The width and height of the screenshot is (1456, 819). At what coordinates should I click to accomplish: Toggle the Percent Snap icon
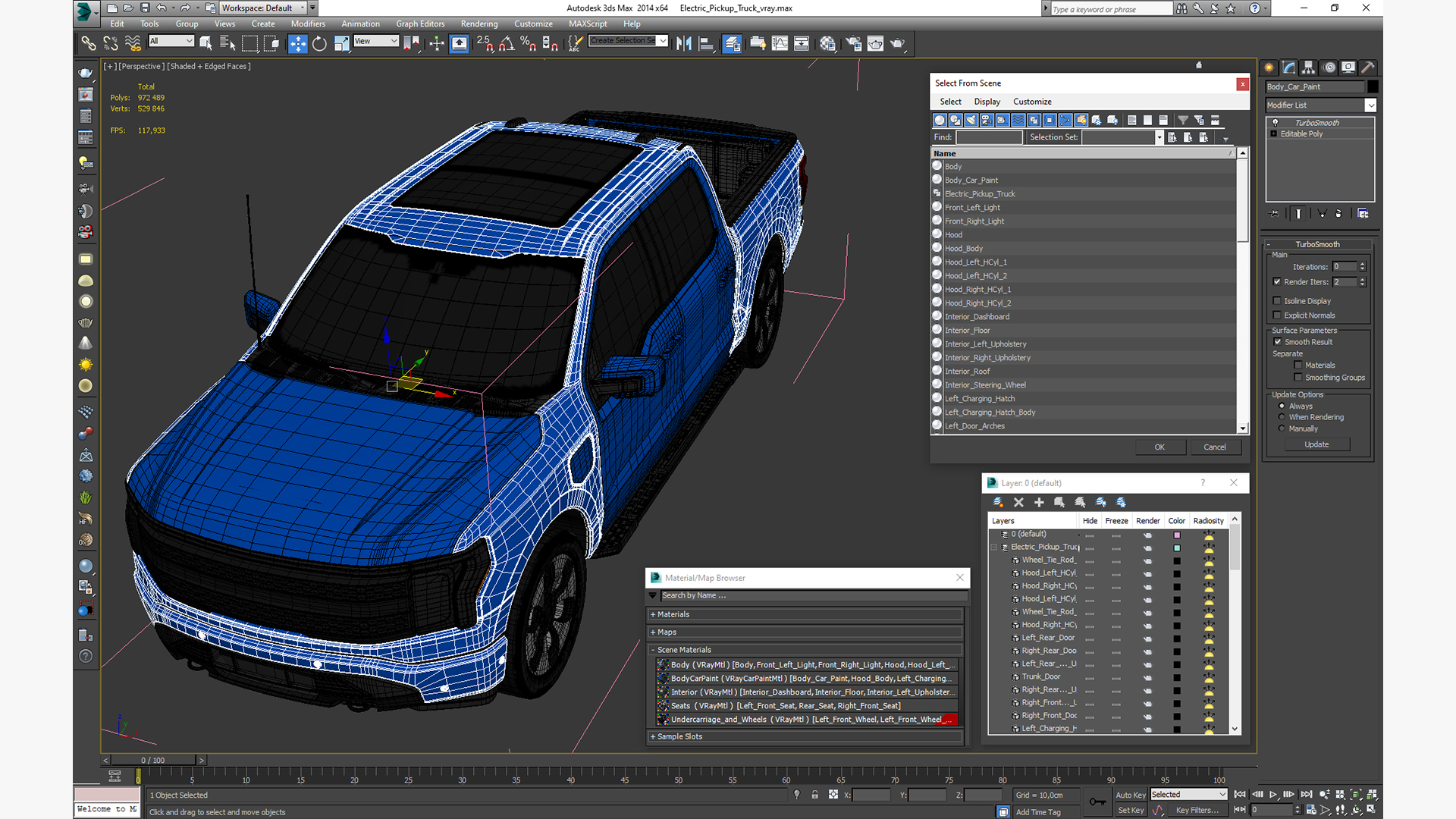coord(529,43)
